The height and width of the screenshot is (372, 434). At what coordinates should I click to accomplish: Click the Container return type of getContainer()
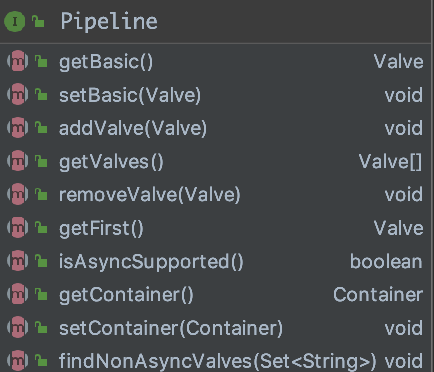[378, 295]
